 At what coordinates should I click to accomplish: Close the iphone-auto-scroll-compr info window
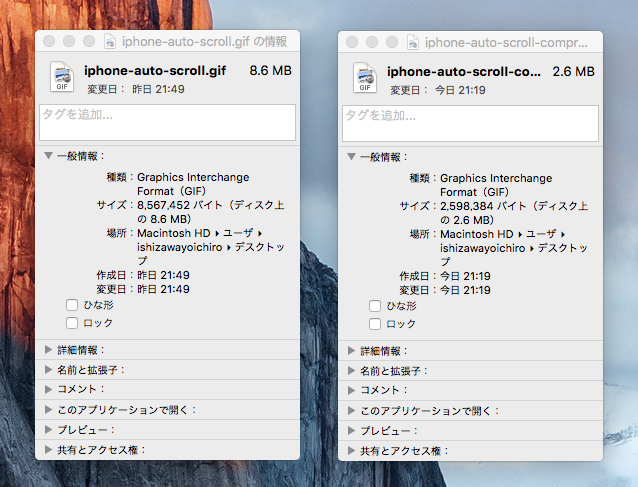tap(352, 42)
